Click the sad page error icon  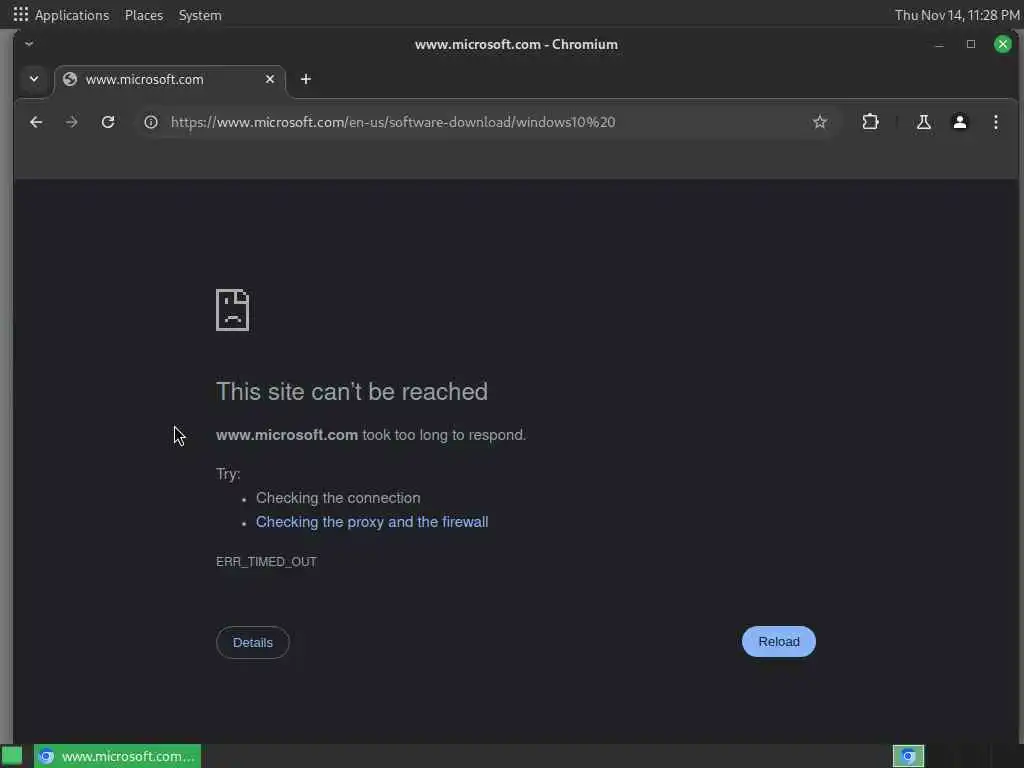point(232,310)
